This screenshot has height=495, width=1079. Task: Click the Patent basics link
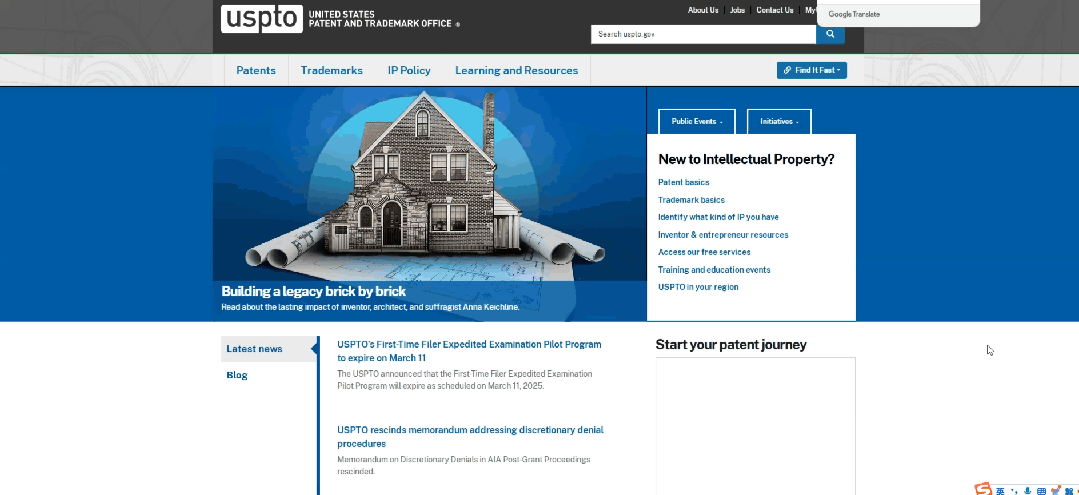[683, 182]
